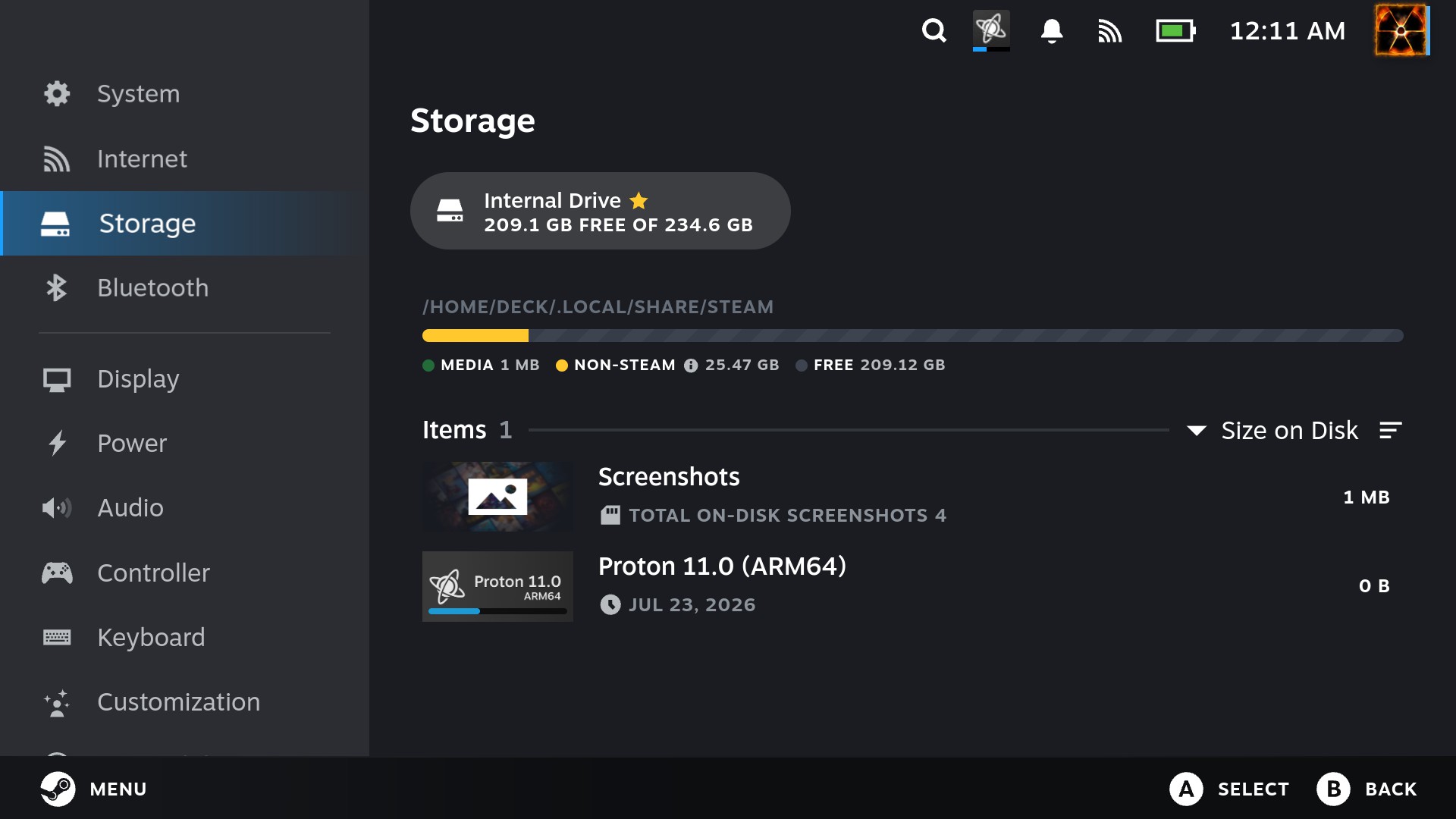
Task: Open the search magnifier icon
Action: (x=934, y=31)
